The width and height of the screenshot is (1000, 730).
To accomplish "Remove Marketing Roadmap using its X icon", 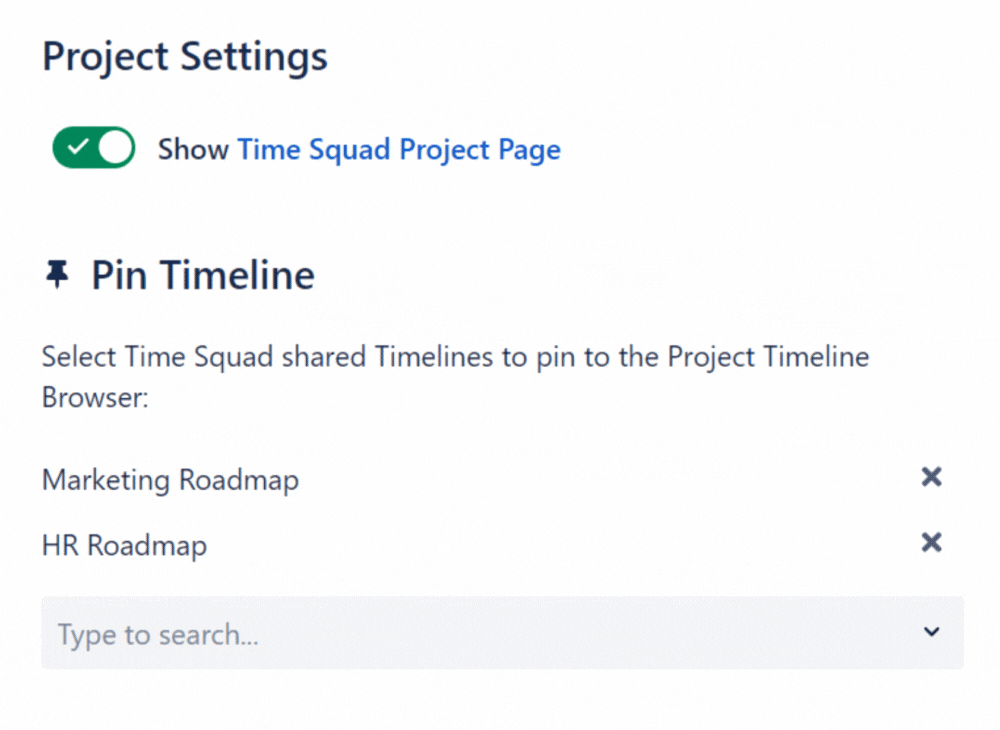I will tap(931, 477).
